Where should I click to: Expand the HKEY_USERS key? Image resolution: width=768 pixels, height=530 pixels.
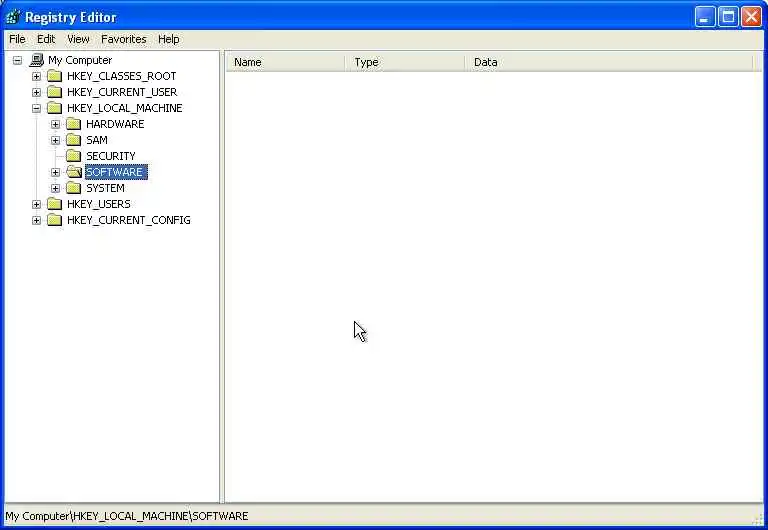coord(36,204)
